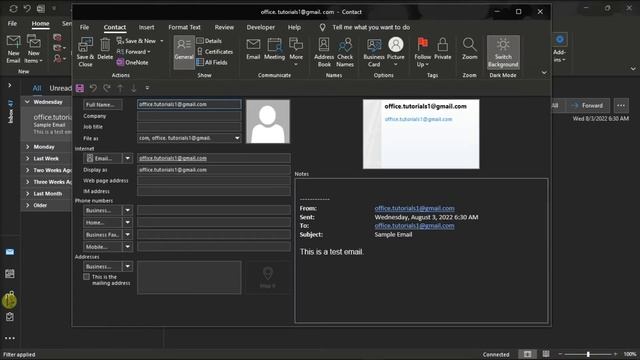
Task: Toggle Switch Background dark mode
Action: [x=503, y=52]
